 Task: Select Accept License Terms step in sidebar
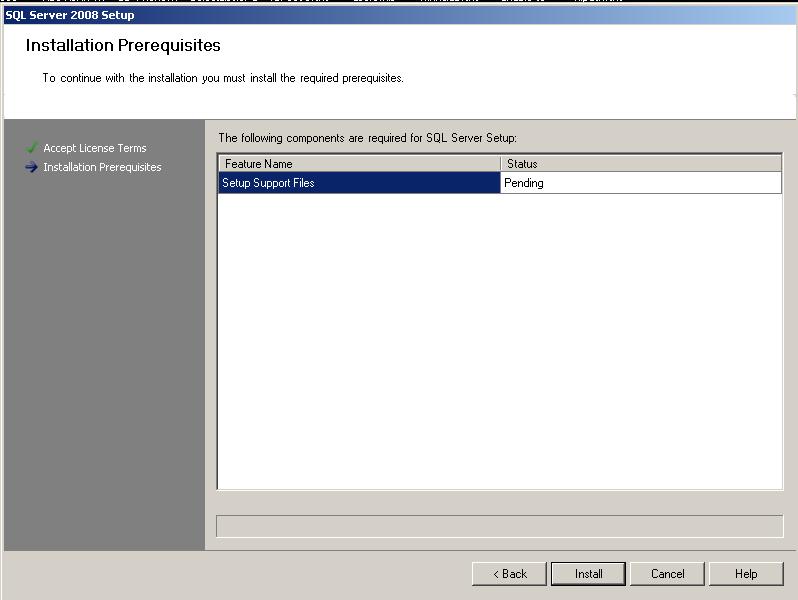point(95,148)
